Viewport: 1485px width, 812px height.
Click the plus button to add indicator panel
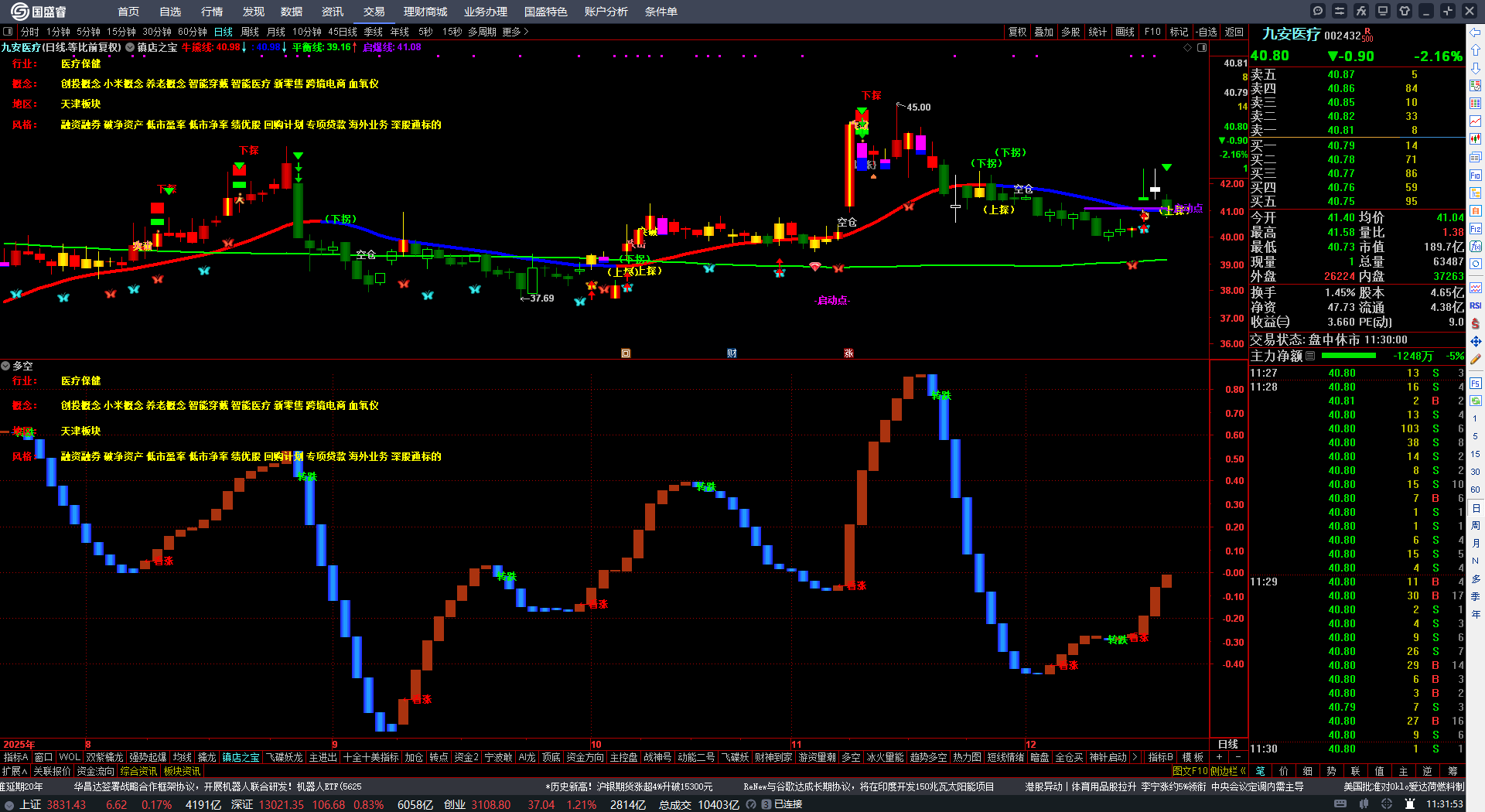tap(1220, 757)
